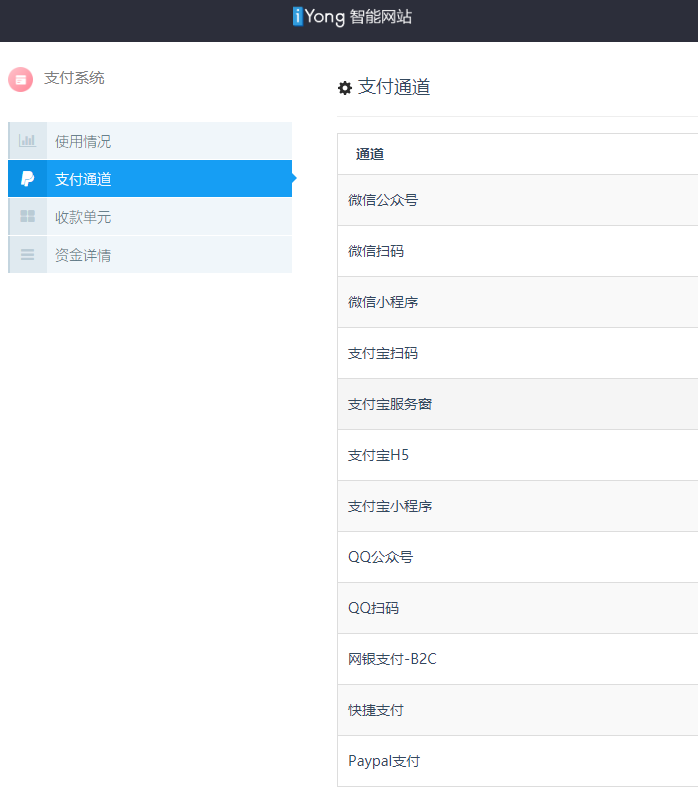Select the 支付宝服务窗 channel row
This screenshot has height=805, width=698.
tap(517, 404)
